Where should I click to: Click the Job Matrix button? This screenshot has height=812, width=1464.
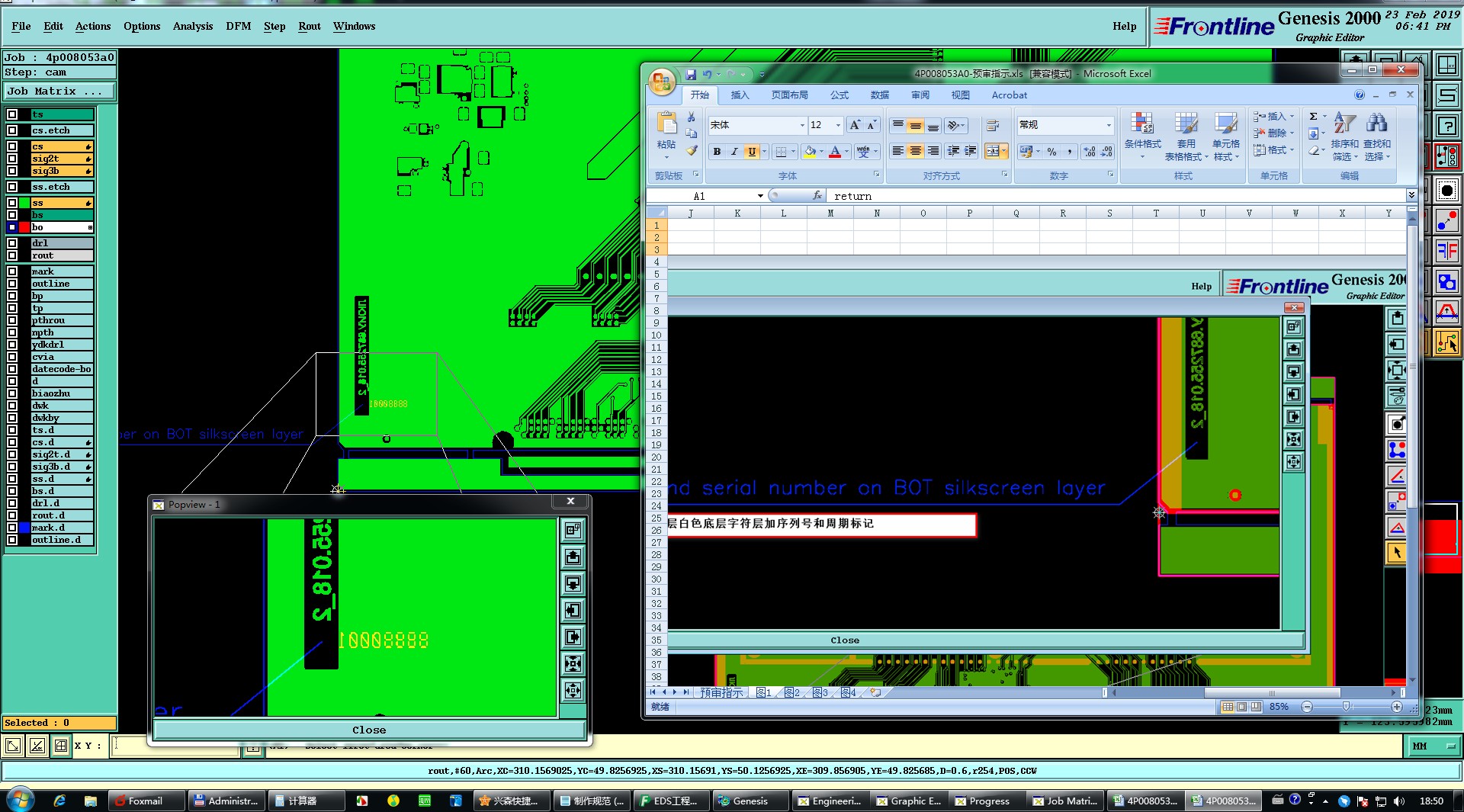(x=59, y=91)
